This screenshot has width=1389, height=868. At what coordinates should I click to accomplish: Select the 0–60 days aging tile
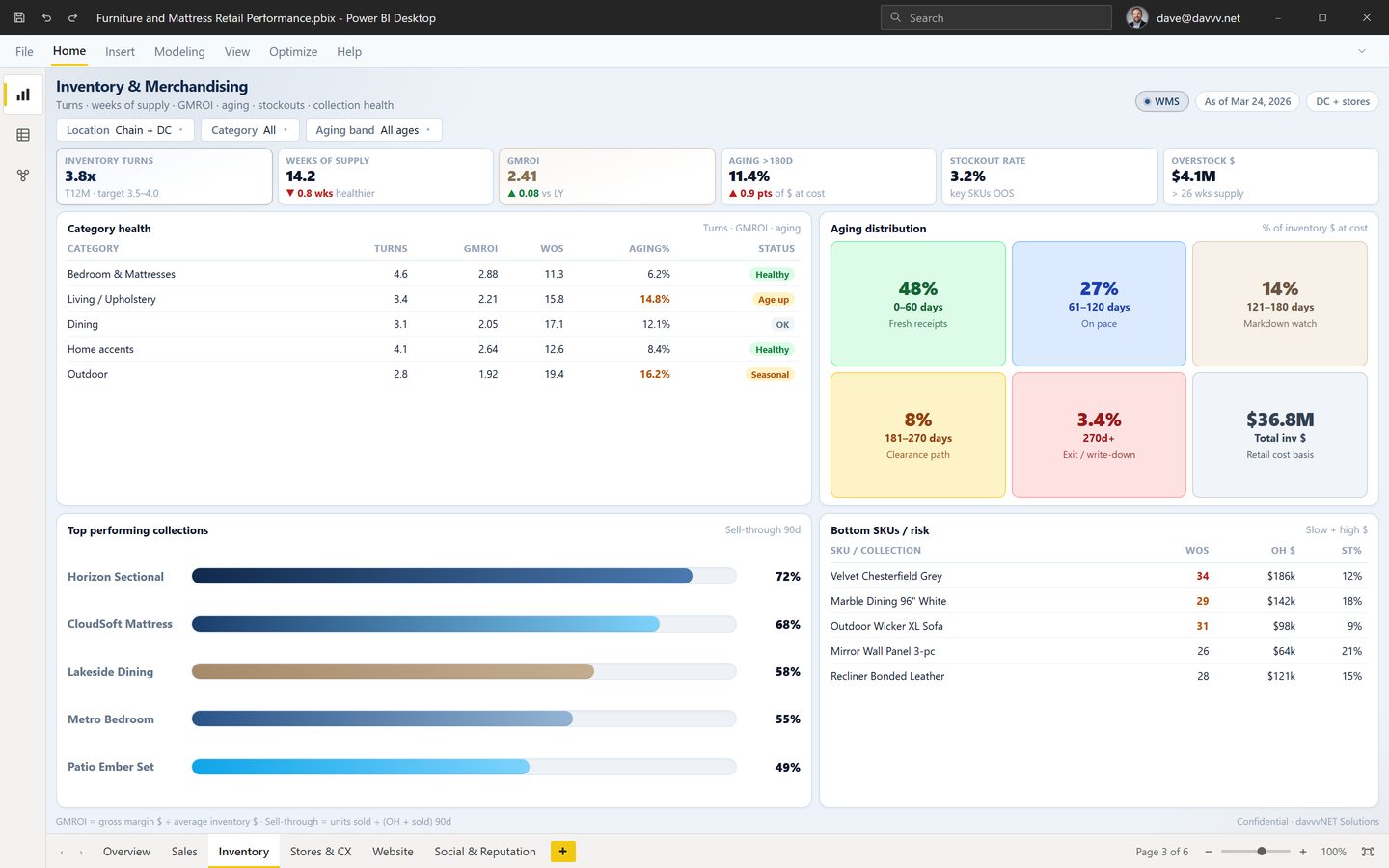tap(918, 304)
